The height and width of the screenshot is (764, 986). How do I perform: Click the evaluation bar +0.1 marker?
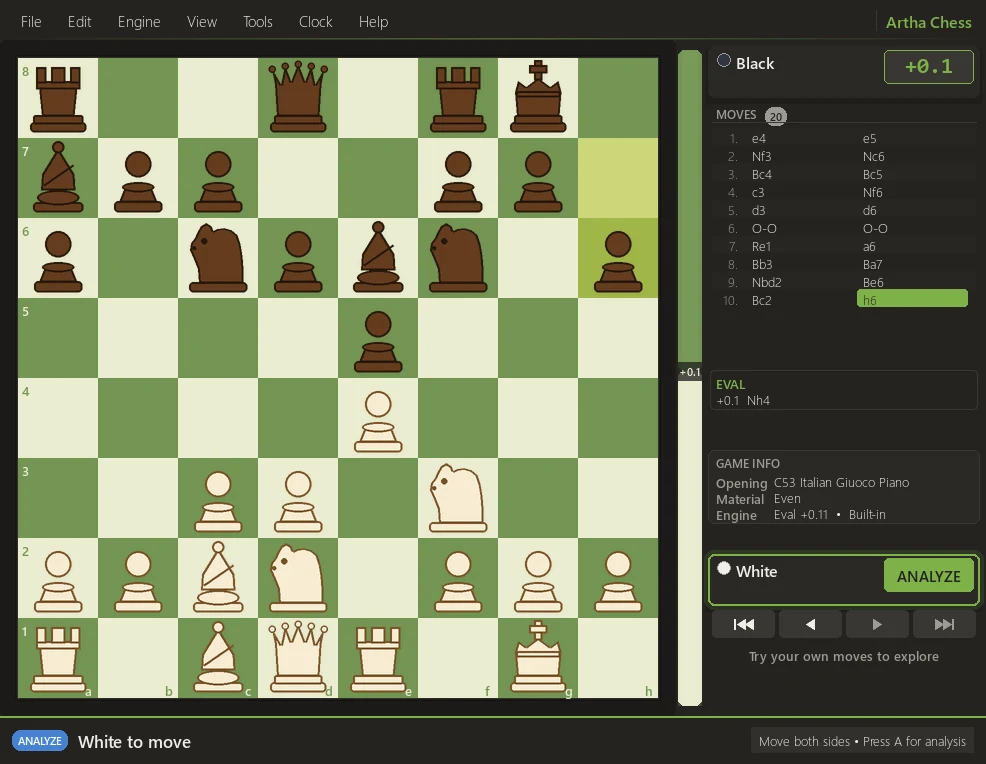coord(690,372)
